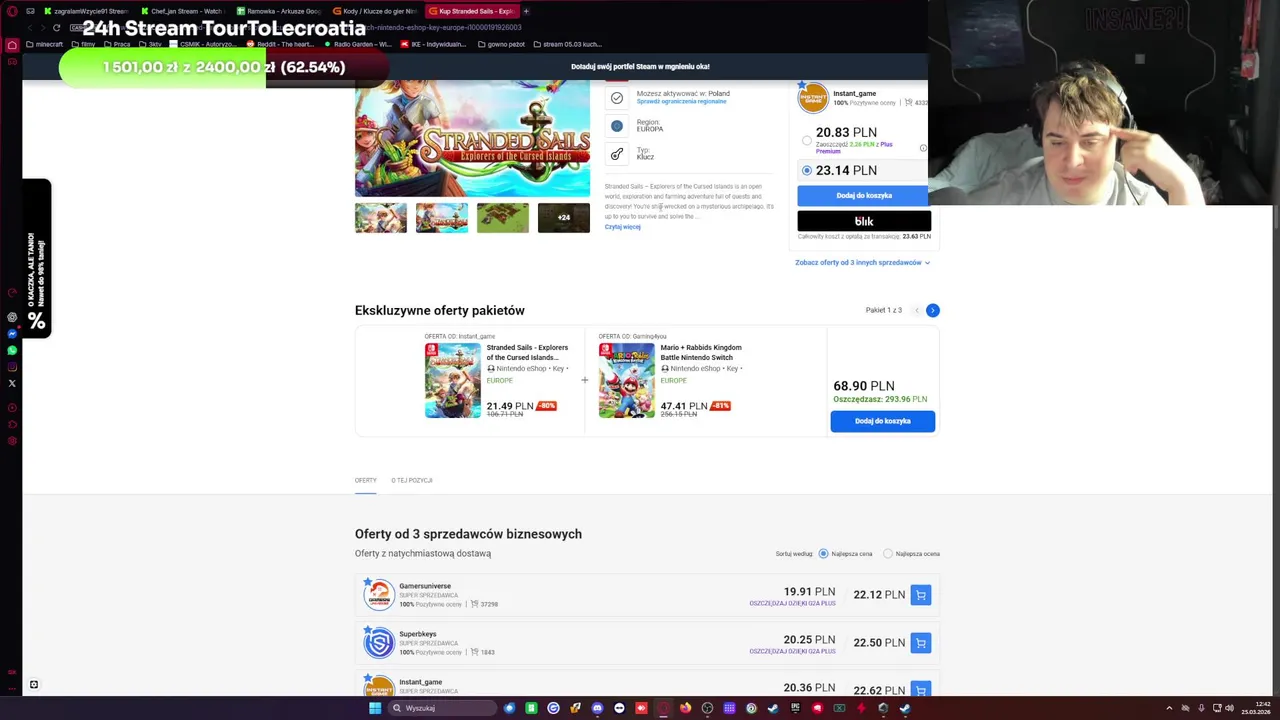Open the Reddit bookmark

pos(280,44)
